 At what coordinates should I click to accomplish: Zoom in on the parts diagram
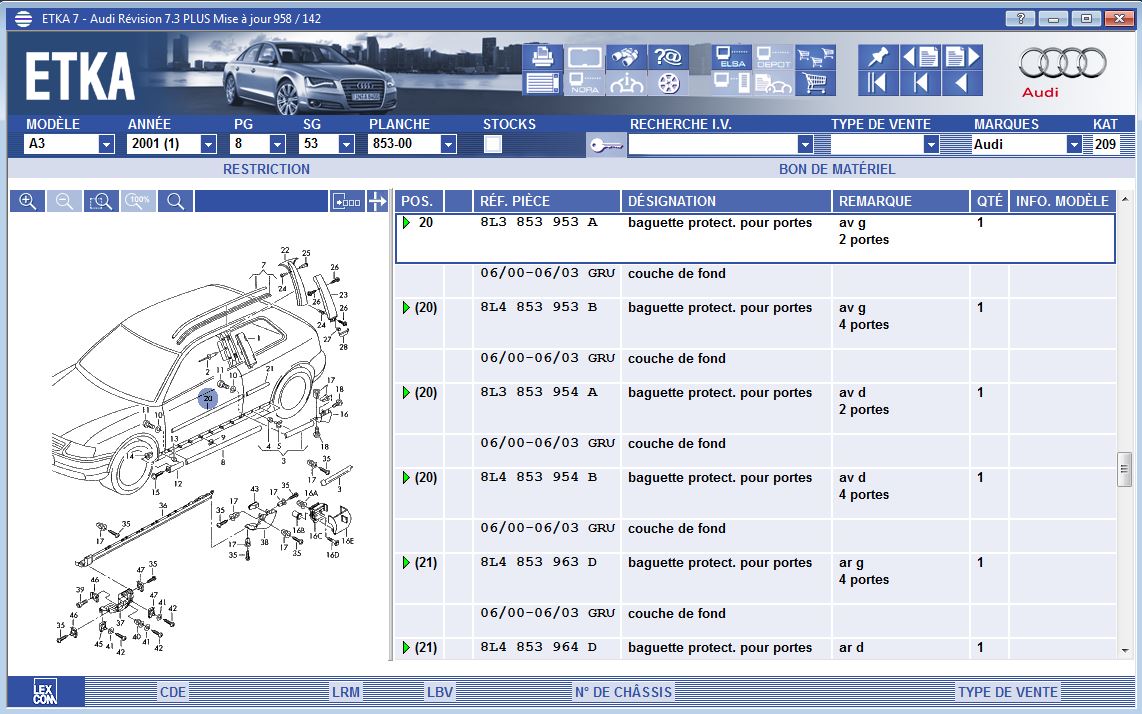pos(28,201)
